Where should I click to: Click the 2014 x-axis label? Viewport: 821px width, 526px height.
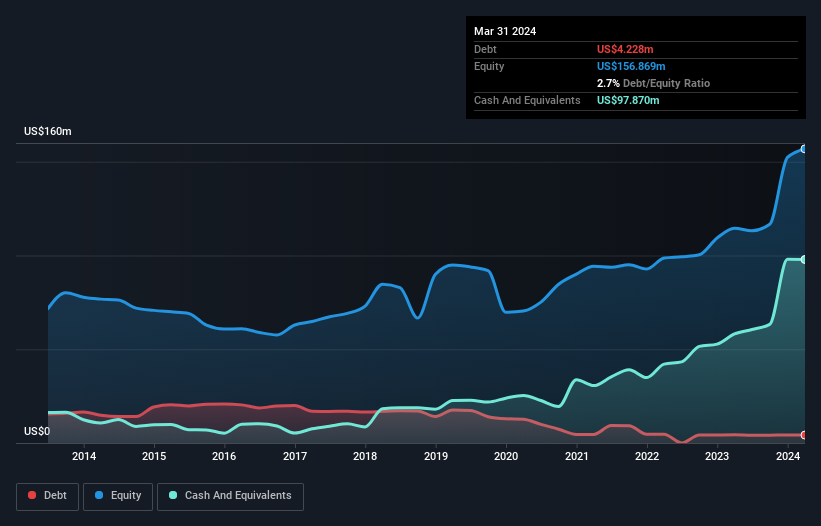[x=84, y=456]
